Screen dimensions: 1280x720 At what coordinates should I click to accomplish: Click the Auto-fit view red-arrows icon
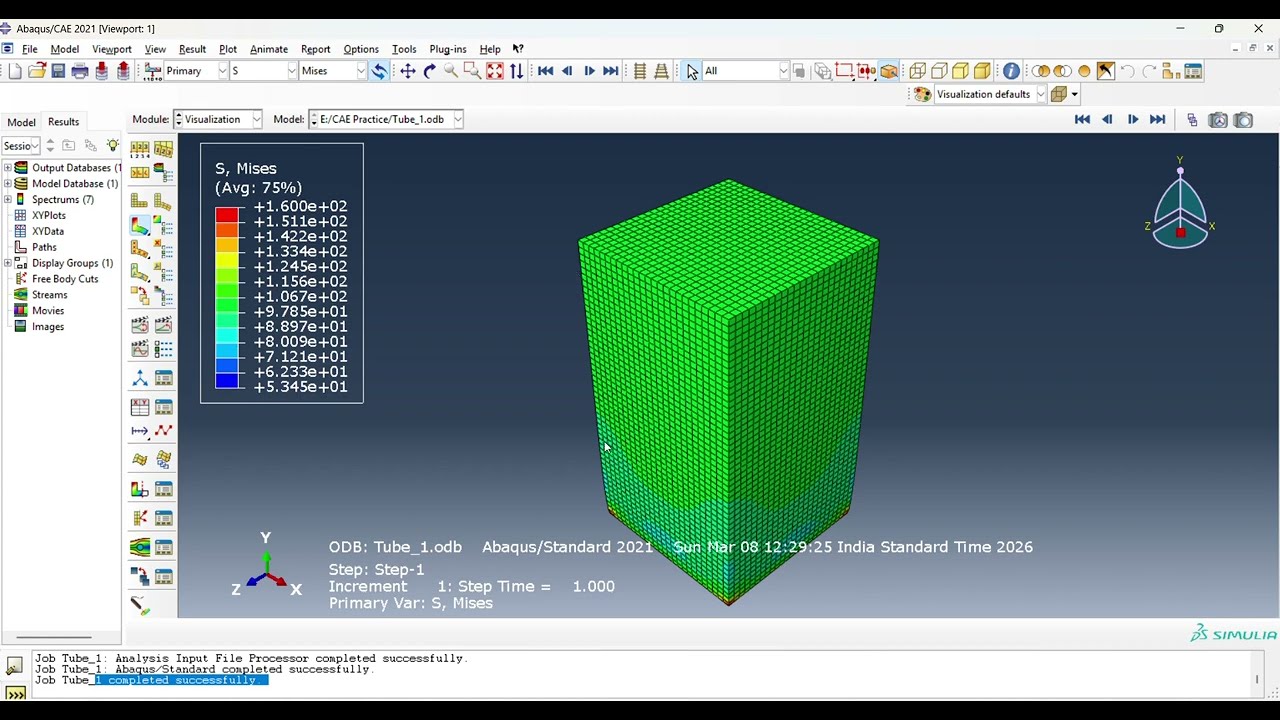click(495, 71)
